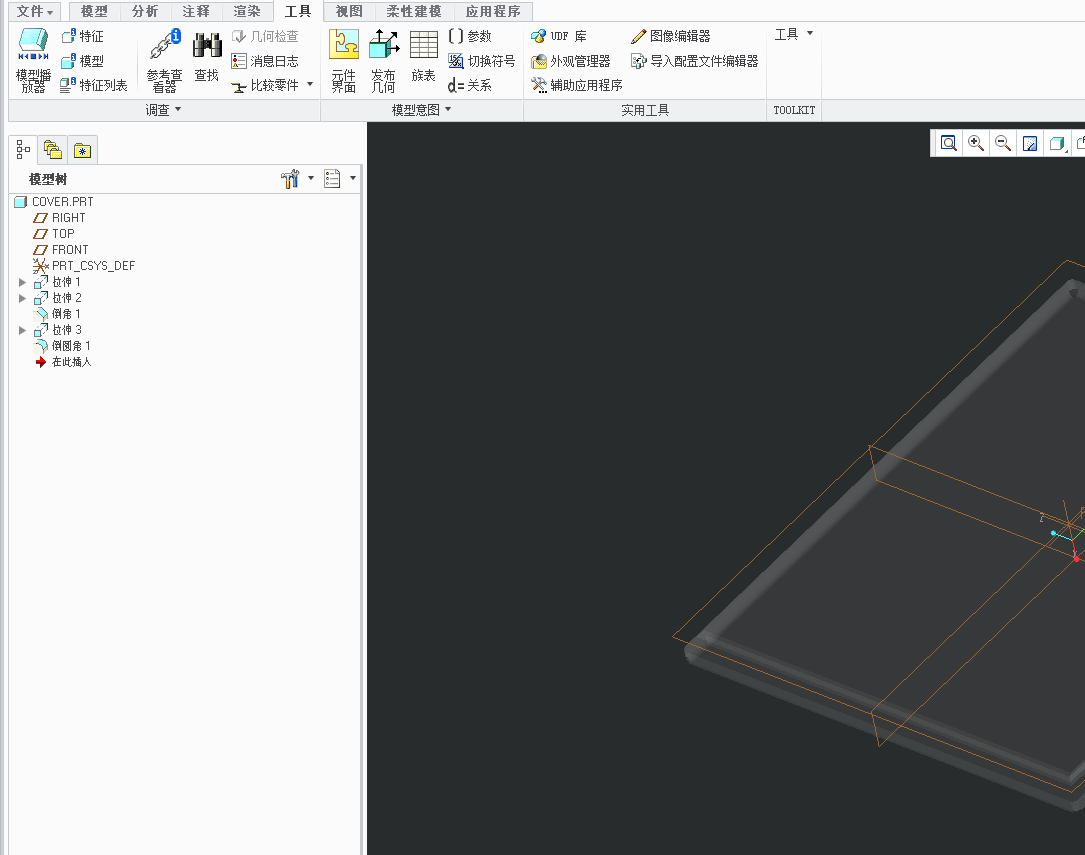Switch to the 视图 ribbon tab
1085x855 pixels.
tap(349, 11)
